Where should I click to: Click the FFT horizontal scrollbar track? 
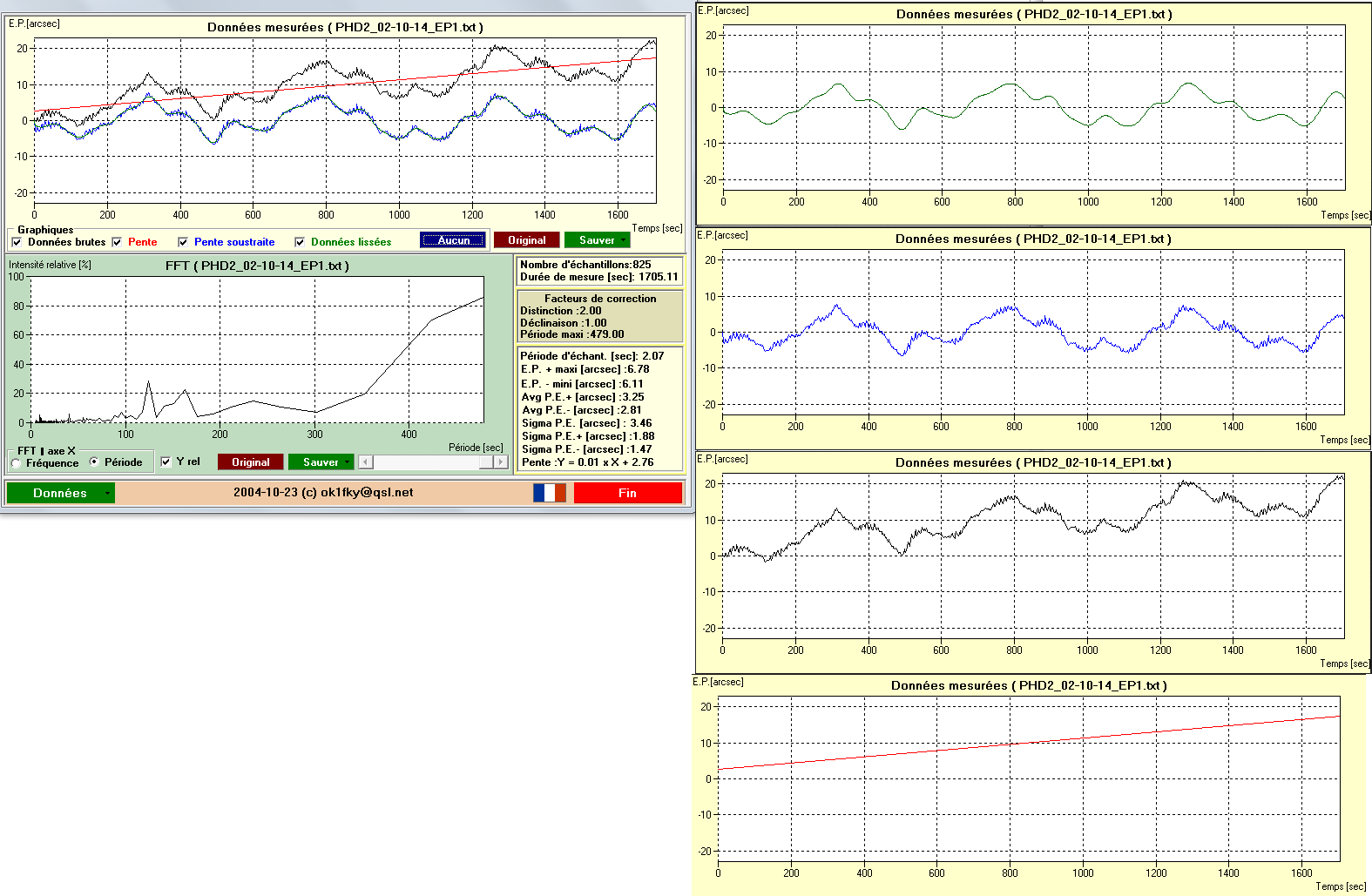click(433, 462)
